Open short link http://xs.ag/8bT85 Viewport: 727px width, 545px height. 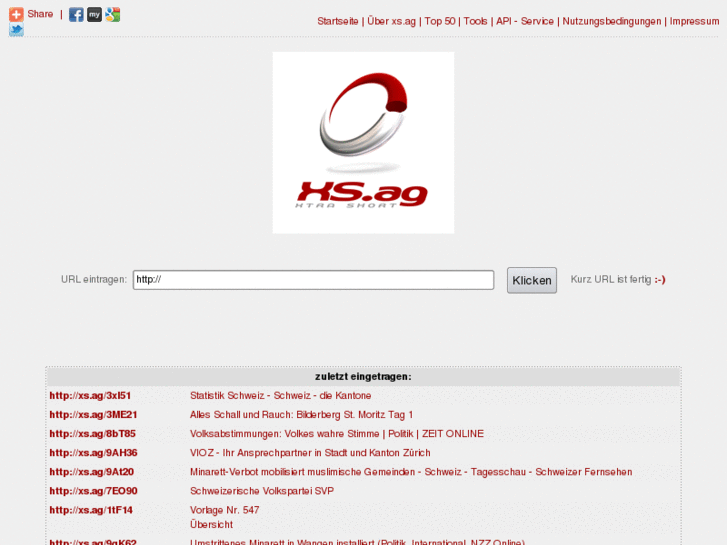(x=92, y=434)
